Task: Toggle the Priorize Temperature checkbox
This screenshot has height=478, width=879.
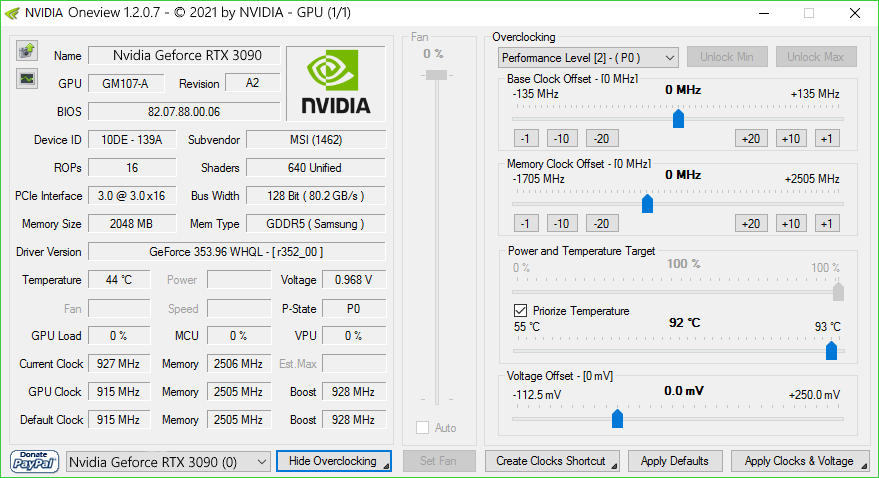Action: click(520, 310)
